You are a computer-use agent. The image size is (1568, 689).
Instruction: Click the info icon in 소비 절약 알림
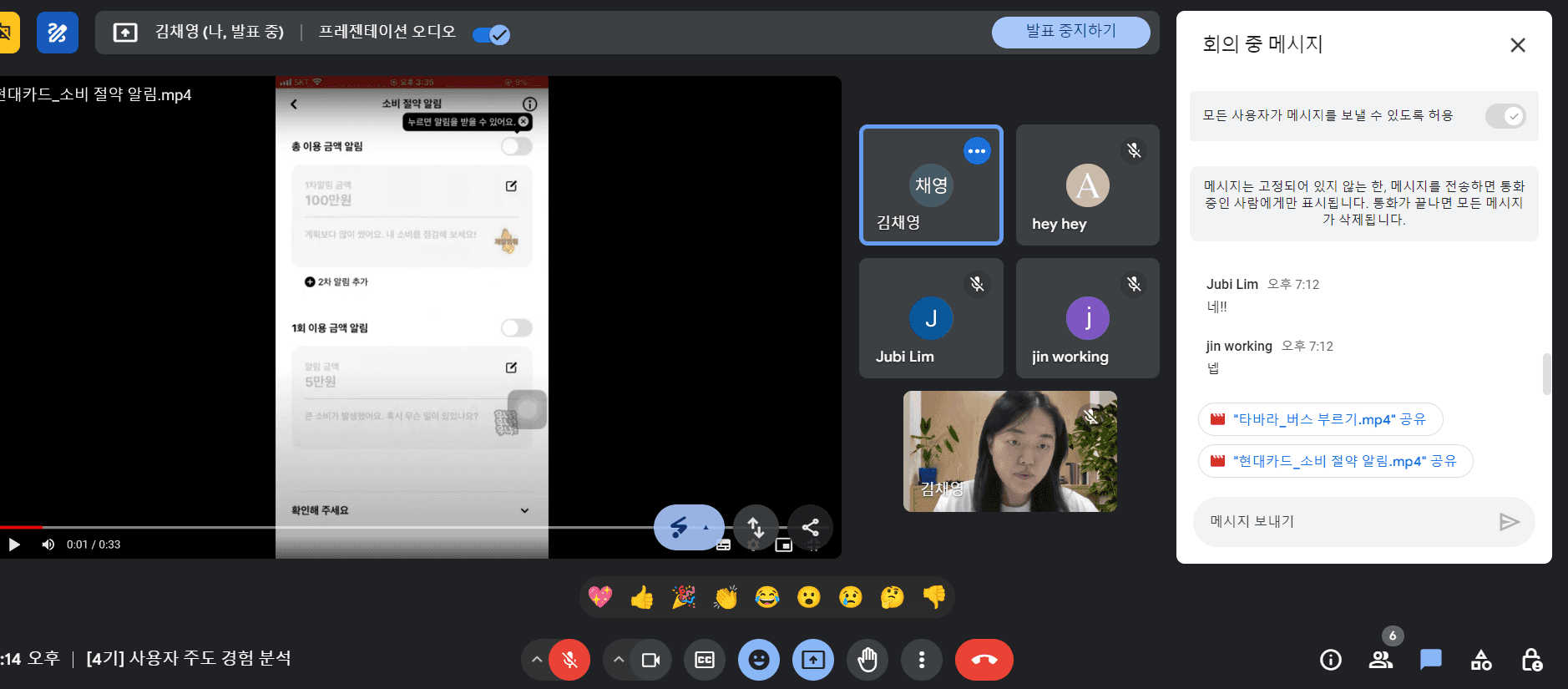(529, 104)
